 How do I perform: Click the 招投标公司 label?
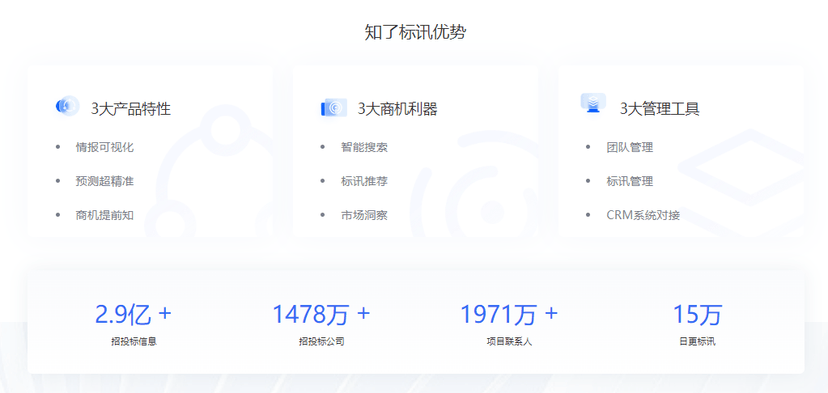tap(322, 342)
